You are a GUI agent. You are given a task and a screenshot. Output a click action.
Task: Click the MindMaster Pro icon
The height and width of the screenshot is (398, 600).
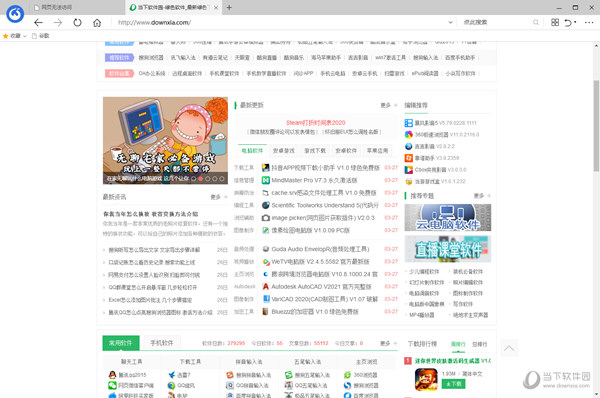[x=266, y=180]
